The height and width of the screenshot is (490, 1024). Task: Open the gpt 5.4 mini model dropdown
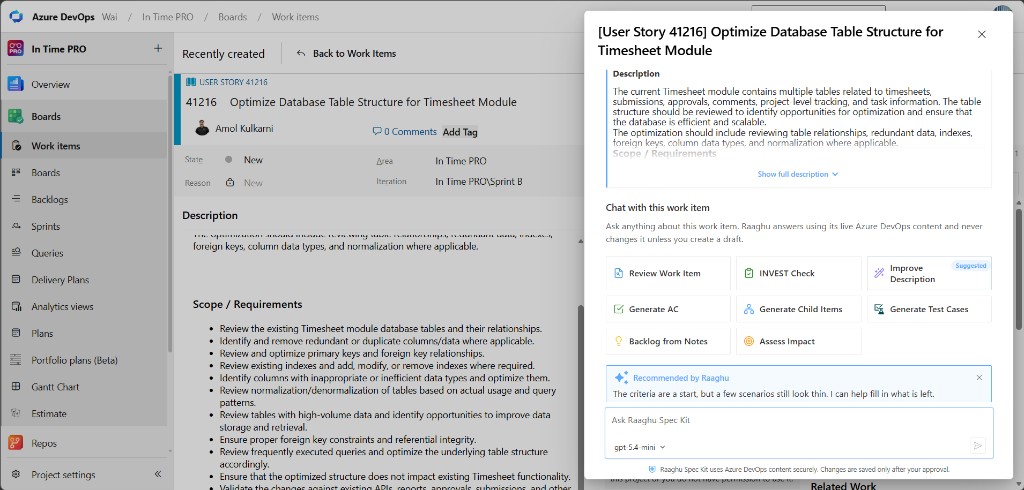coord(639,448)
